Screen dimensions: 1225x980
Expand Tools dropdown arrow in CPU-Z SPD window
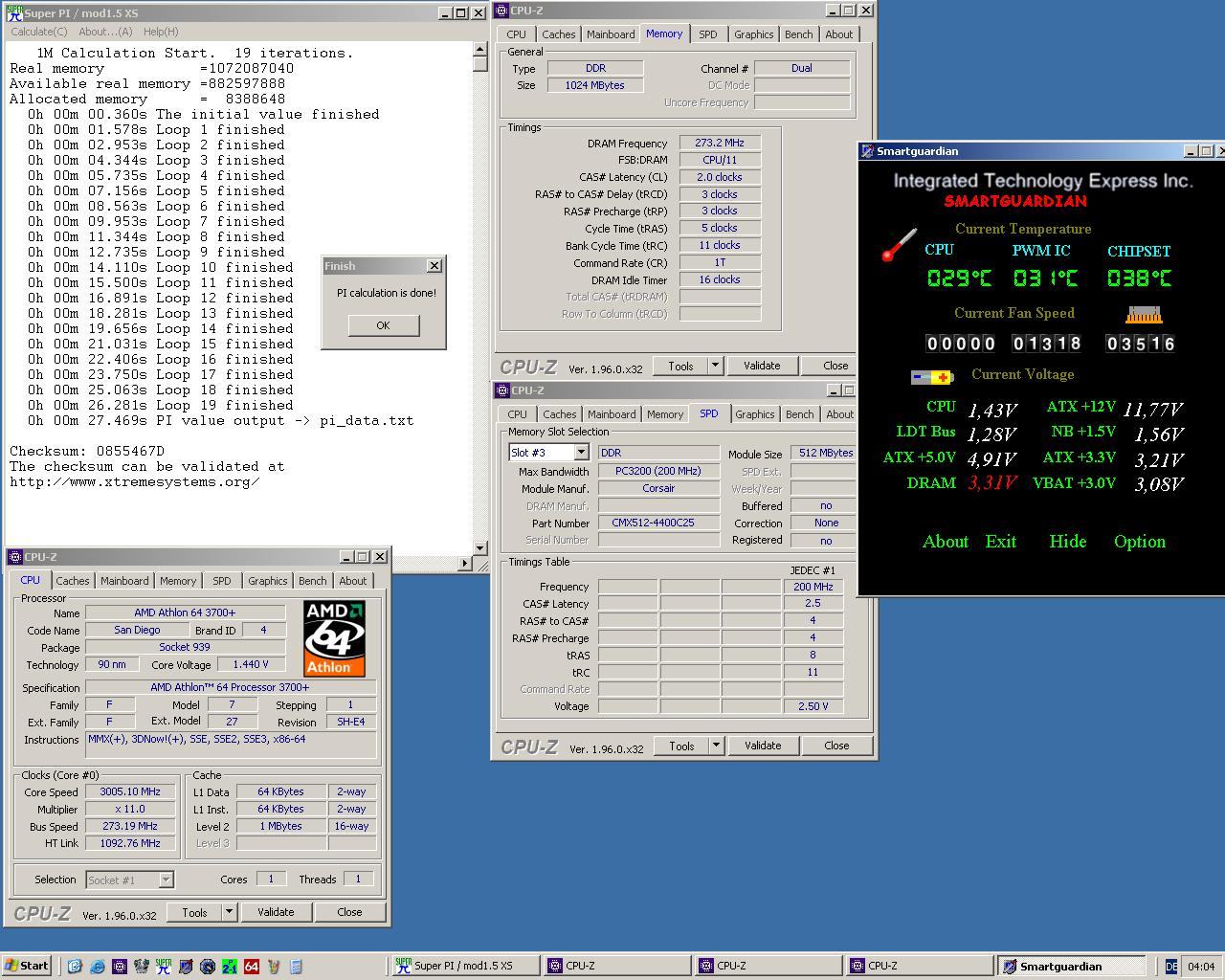716,746
